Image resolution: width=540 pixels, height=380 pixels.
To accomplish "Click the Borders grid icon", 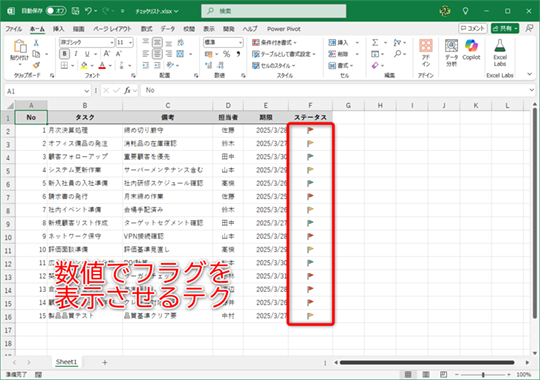I will tap(64, 65).
